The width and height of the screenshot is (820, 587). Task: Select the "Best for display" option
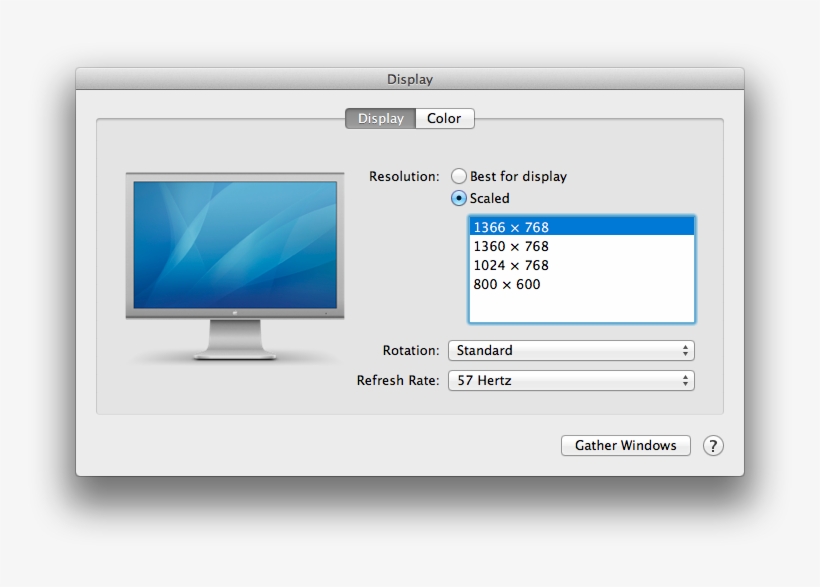point(459,176)
